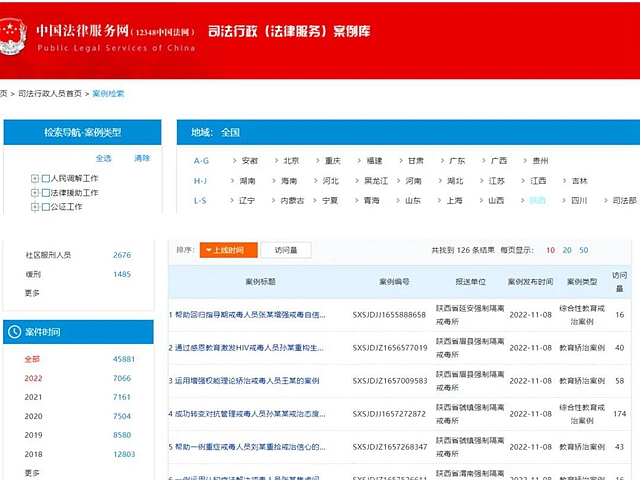Select the H-J region group
The width and height of the screenshot is (640, 480).
pyautogui.click(x=200, y=181)
